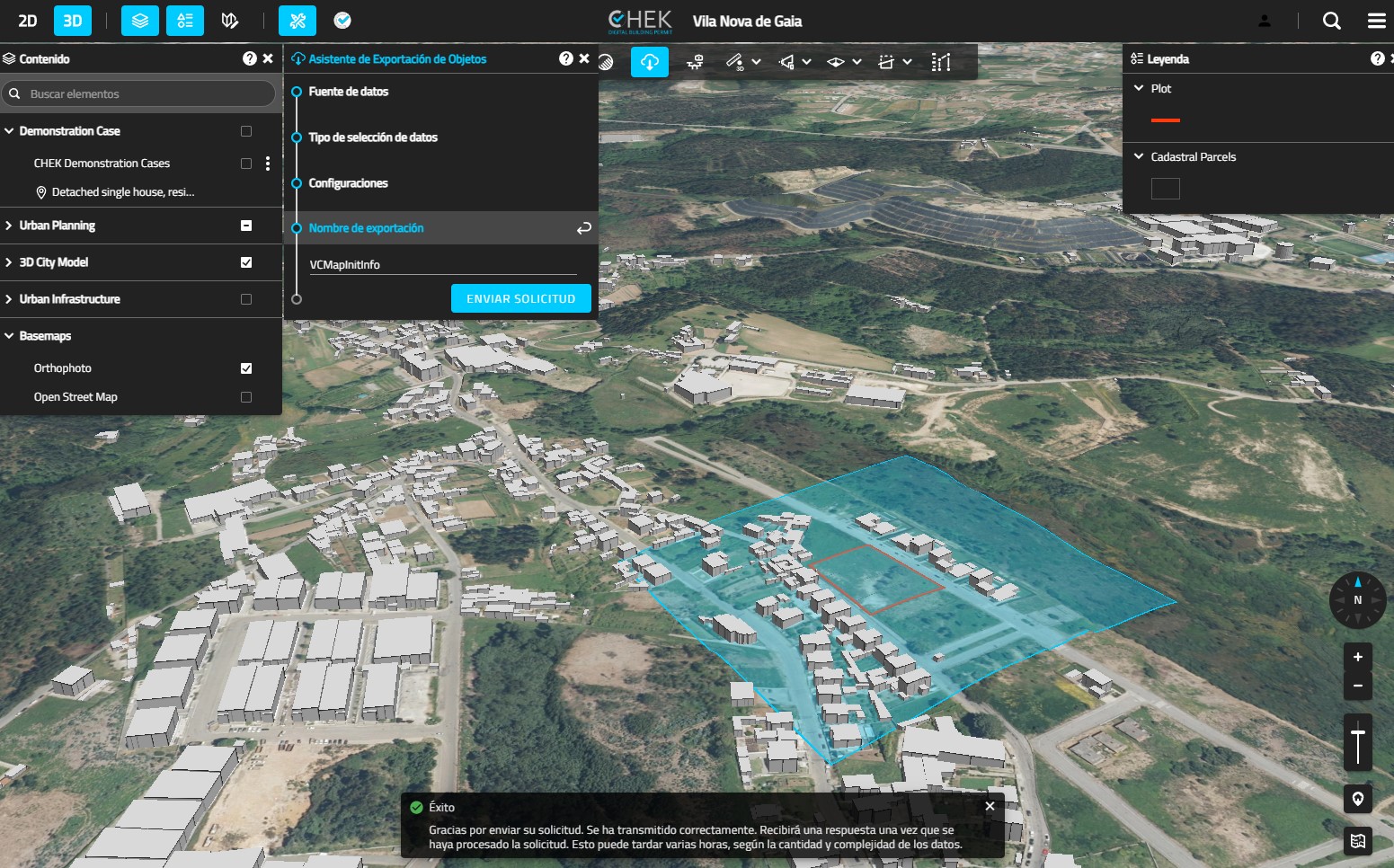Open the user account icon
This screenshot has height=868, width=1394.
point(1265,21)
